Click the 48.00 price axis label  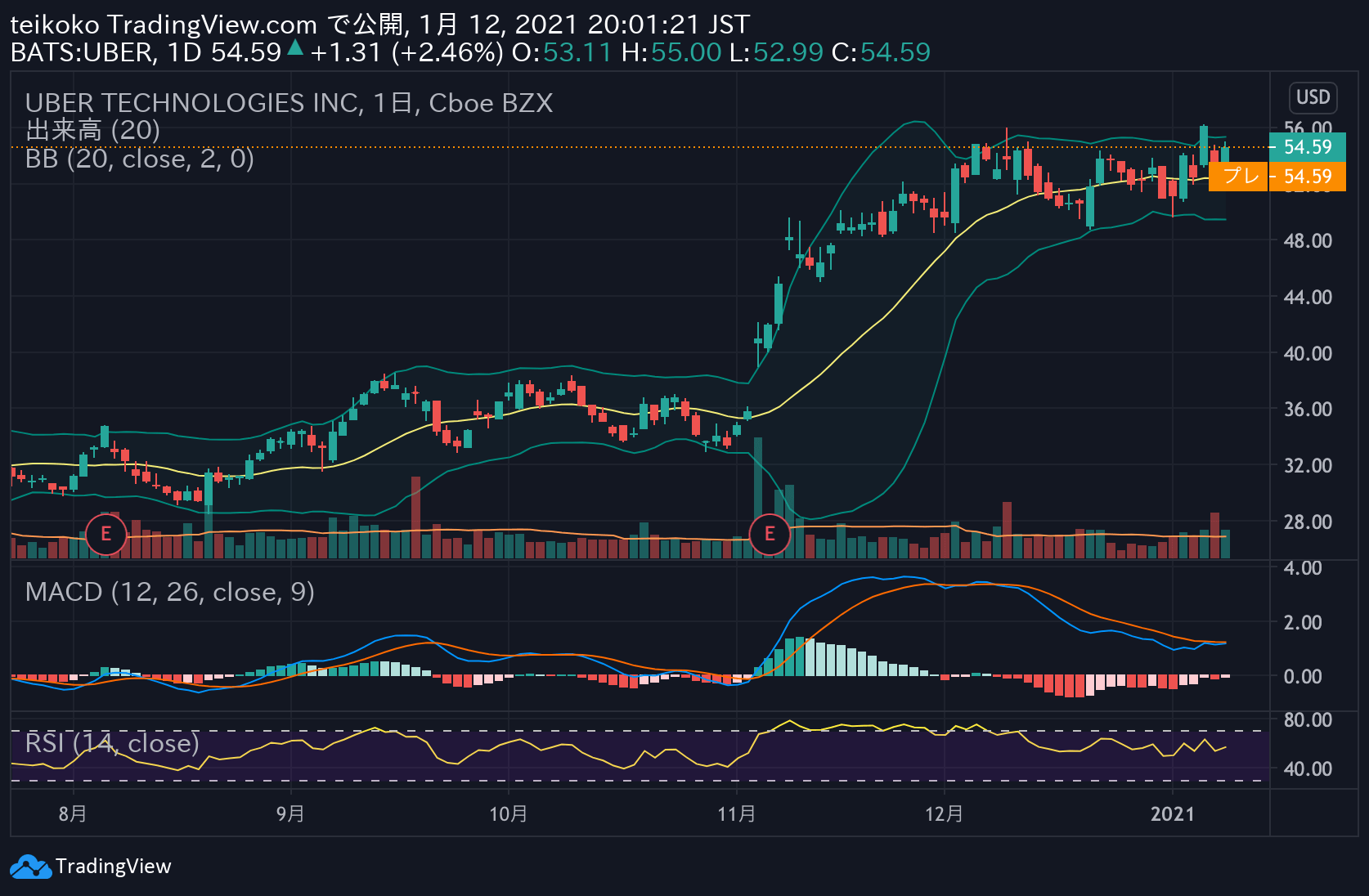(x=1308, y=241)
